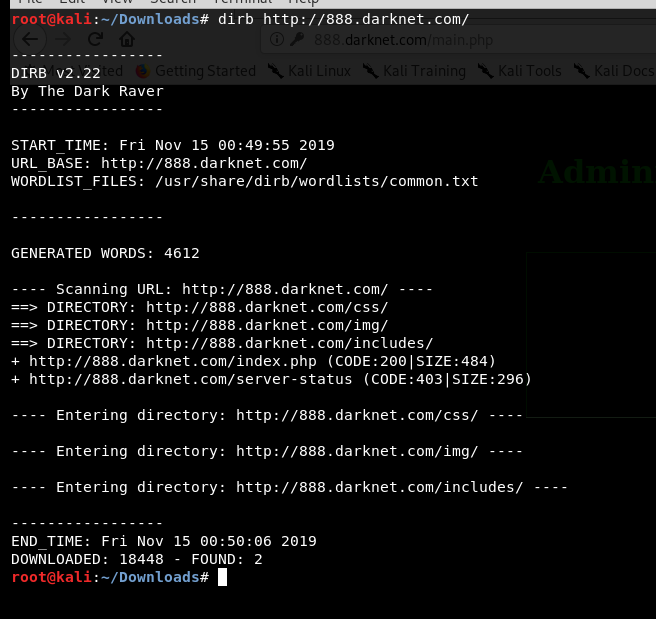Click the DIRECTORY img/ result line
The width and height of the screenshot is (656, 619).
pyautogui.click(x=200, y=325)
